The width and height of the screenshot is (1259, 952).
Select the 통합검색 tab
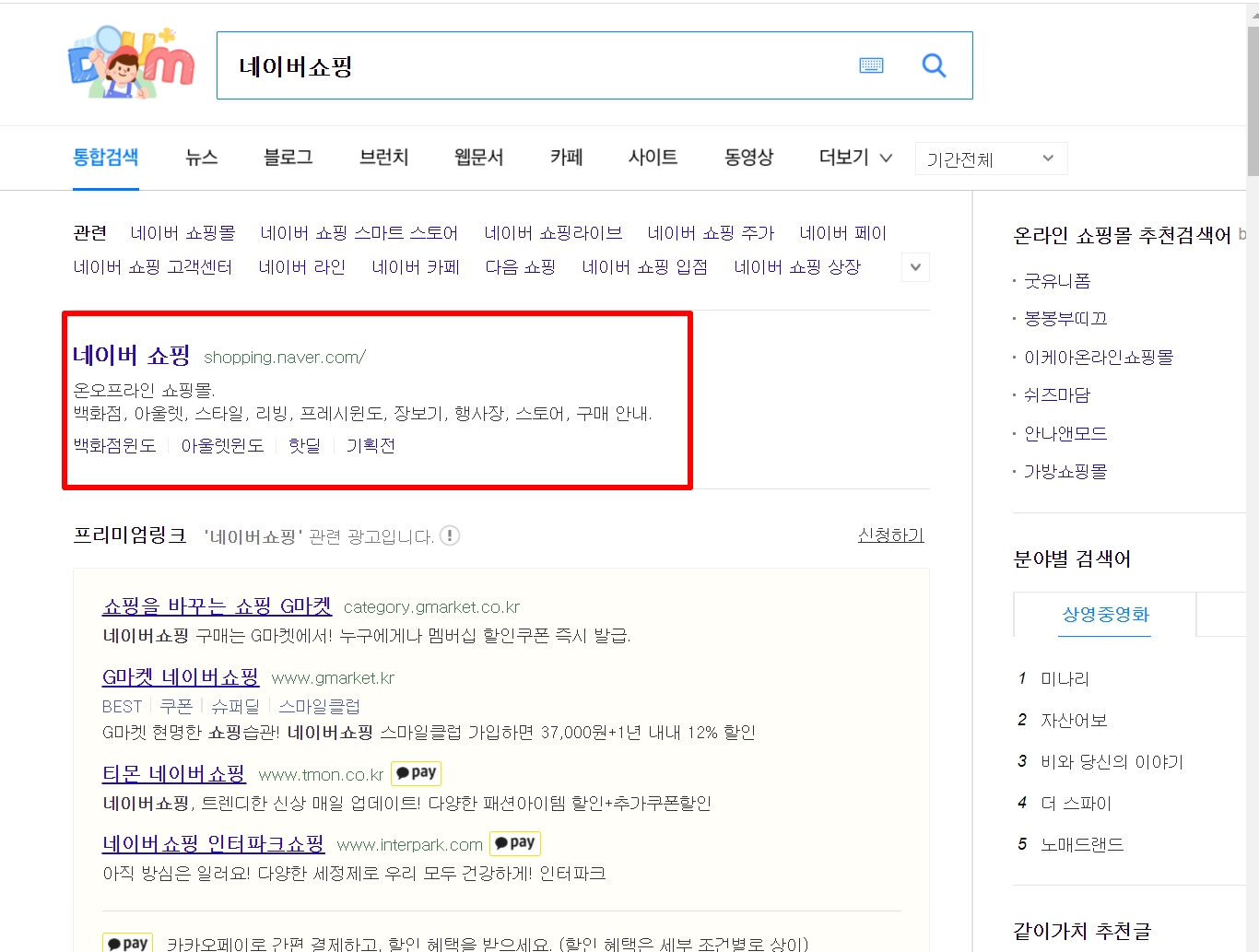(x=106, y=158)
